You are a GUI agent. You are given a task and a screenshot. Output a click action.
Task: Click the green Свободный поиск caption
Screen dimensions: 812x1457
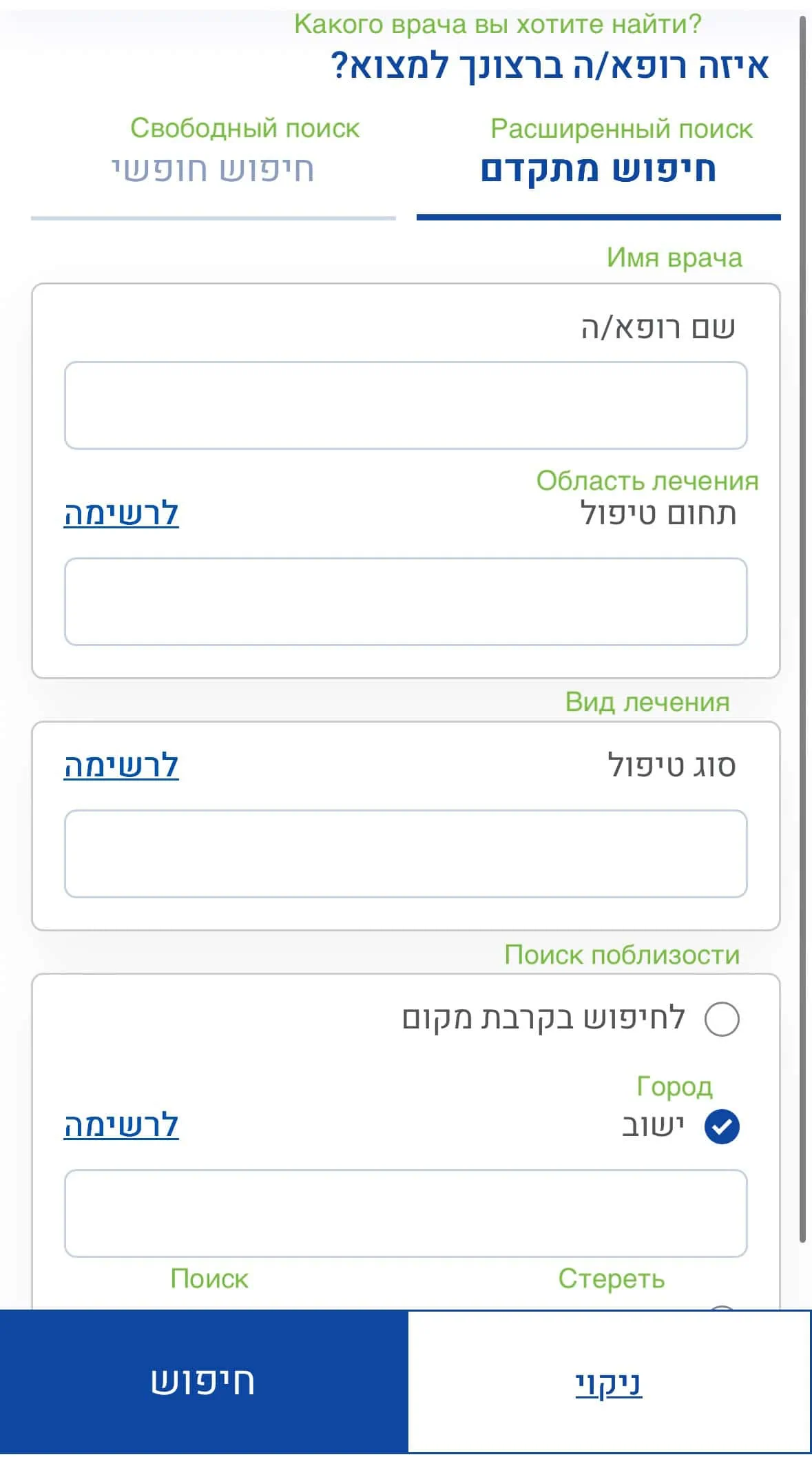pos(244,128)
